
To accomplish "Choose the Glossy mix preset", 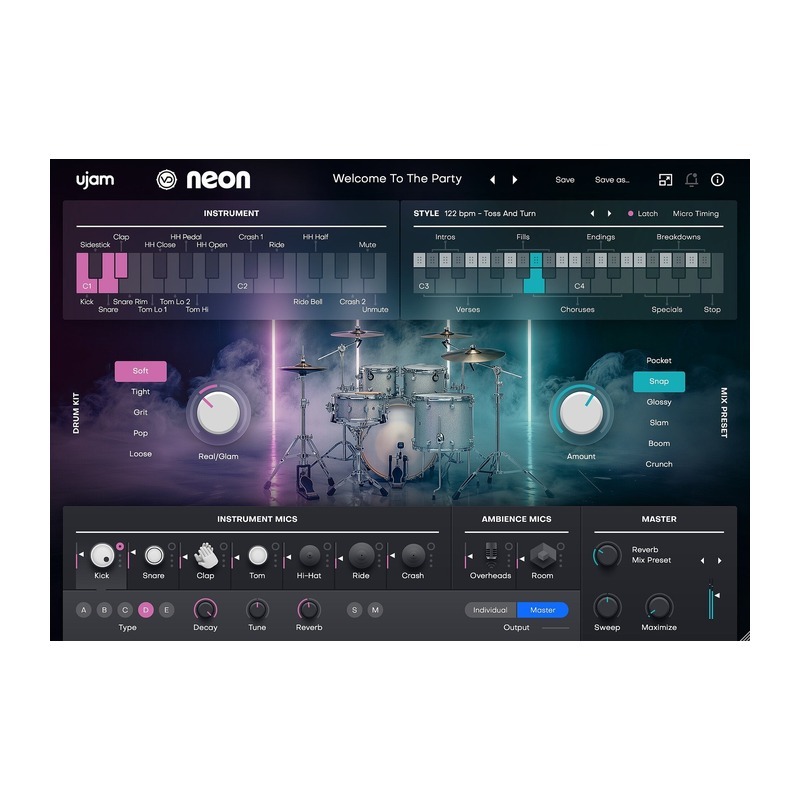I will pyautogui.click(x=659, y=402).
